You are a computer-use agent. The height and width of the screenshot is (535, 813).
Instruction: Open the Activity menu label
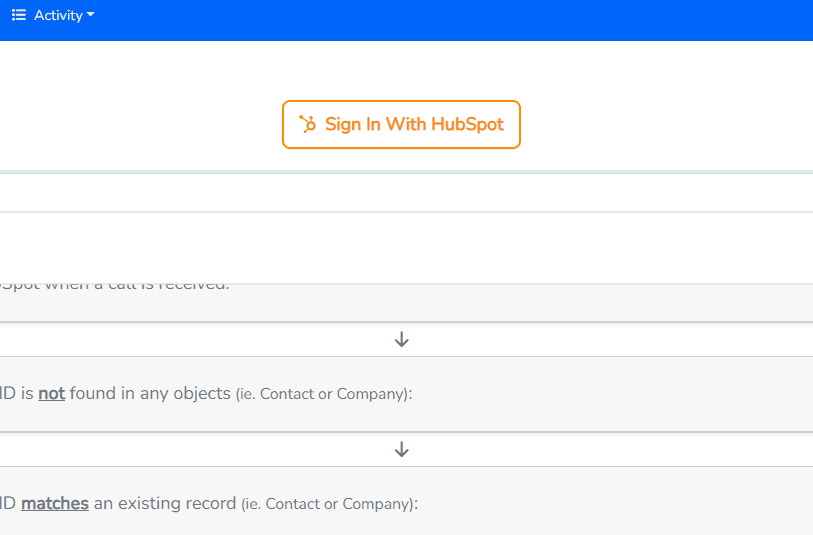58,15
